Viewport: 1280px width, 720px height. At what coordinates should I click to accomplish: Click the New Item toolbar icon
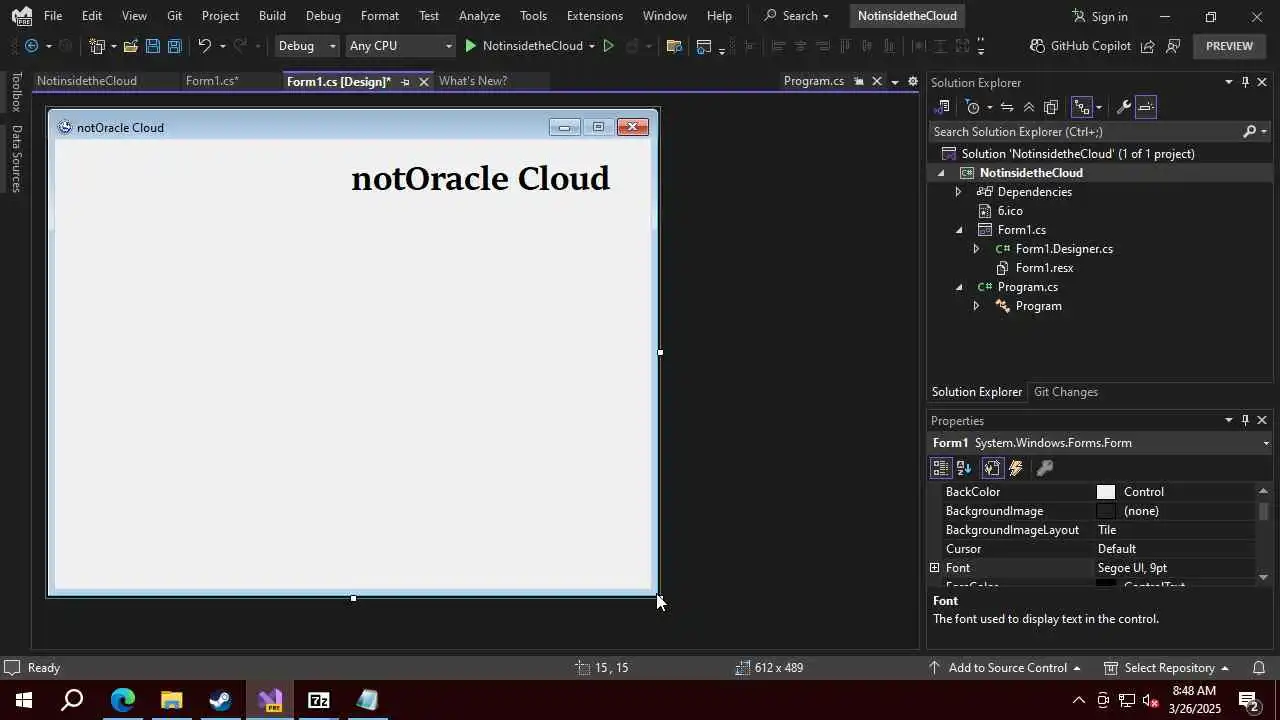97,46
